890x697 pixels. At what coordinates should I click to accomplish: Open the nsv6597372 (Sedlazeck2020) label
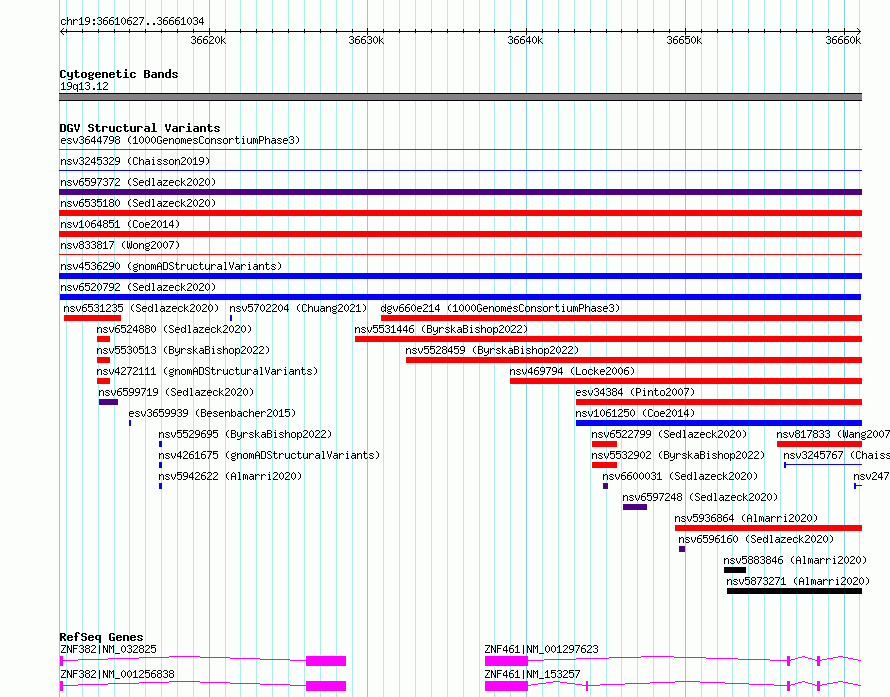(138, 182)
